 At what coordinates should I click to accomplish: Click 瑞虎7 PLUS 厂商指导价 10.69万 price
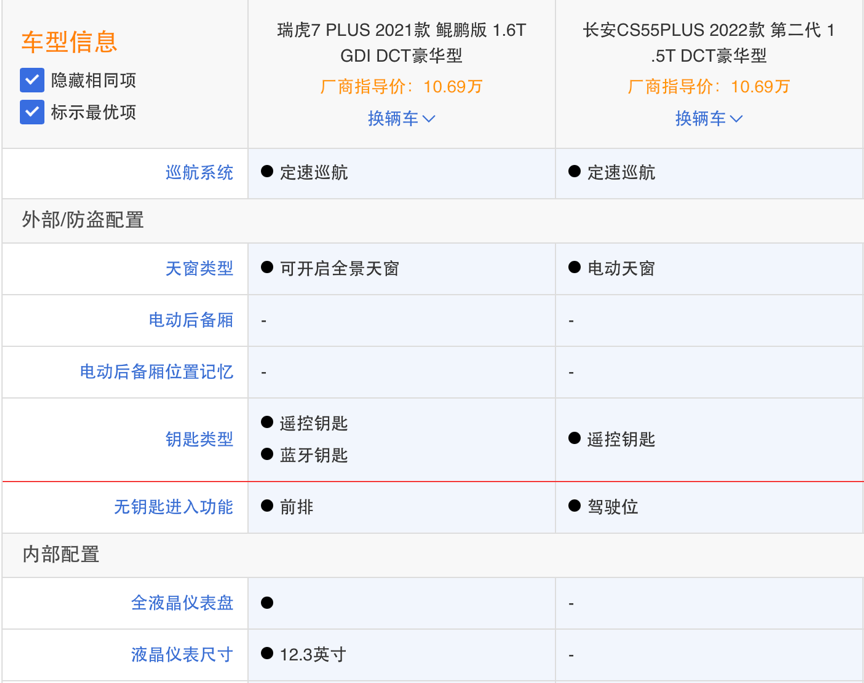pos(401,87)
